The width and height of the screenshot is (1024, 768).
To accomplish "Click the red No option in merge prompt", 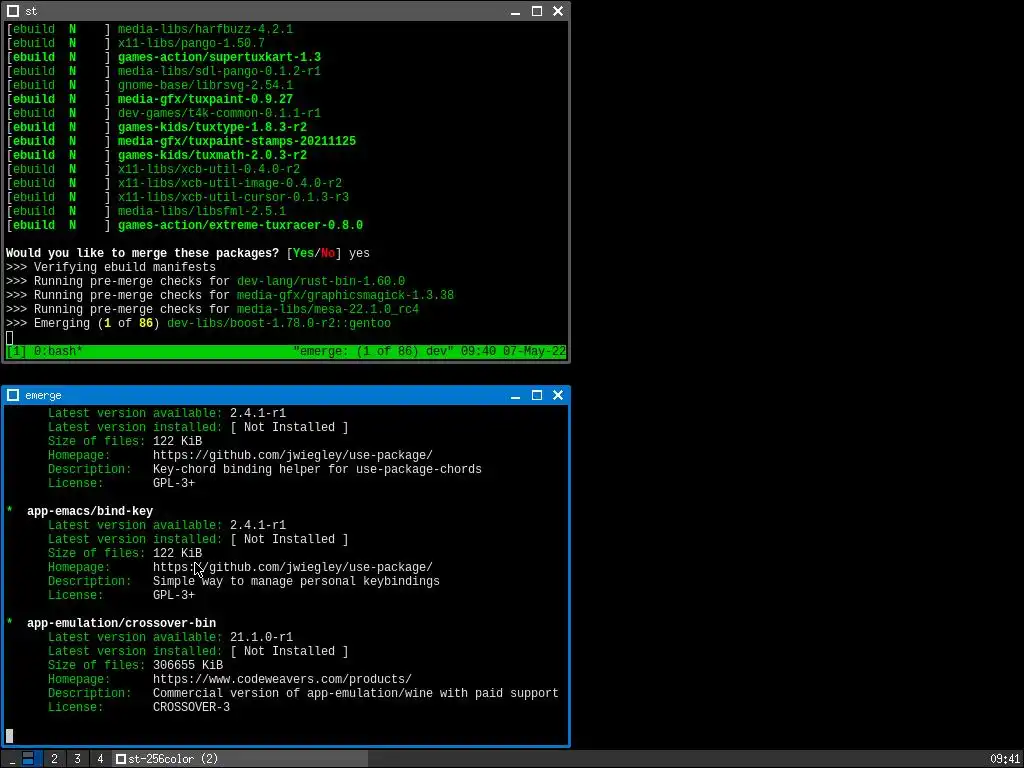I will tap(328, 253).
